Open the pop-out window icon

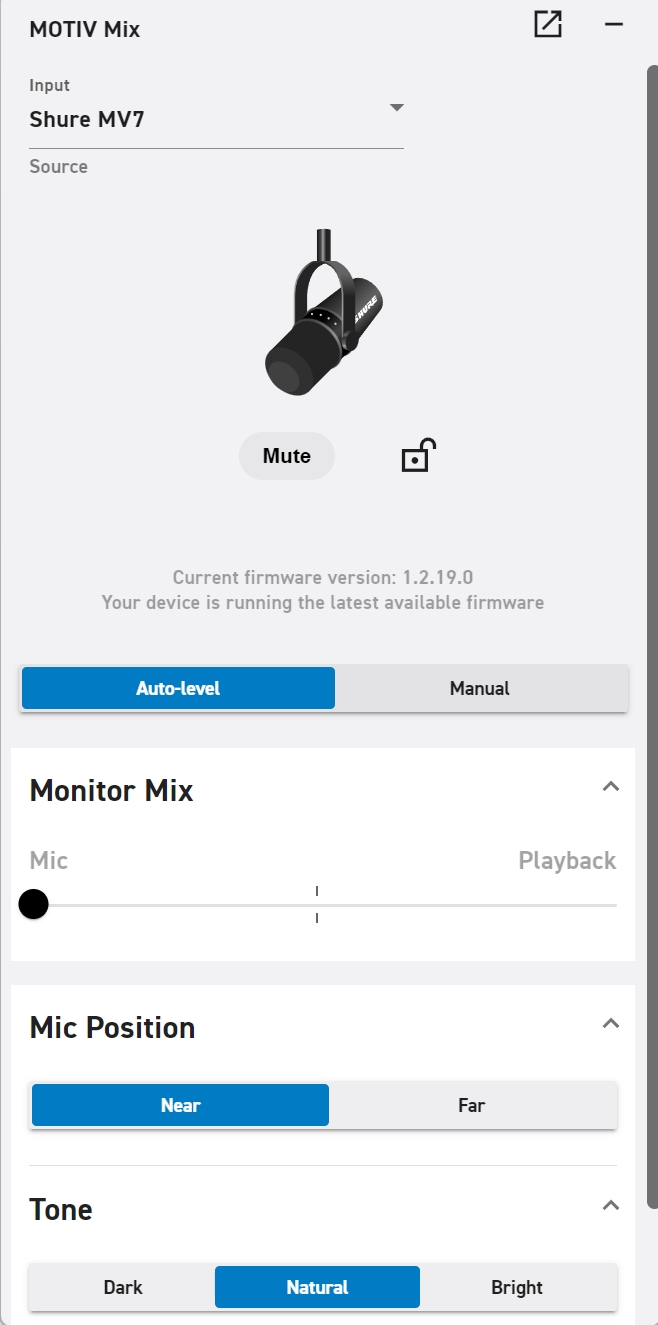tap(548, 25)
